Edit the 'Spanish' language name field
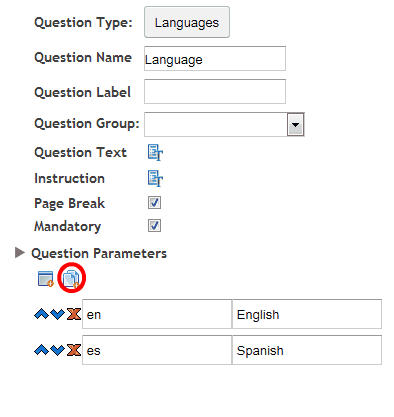 pos(307,350)
